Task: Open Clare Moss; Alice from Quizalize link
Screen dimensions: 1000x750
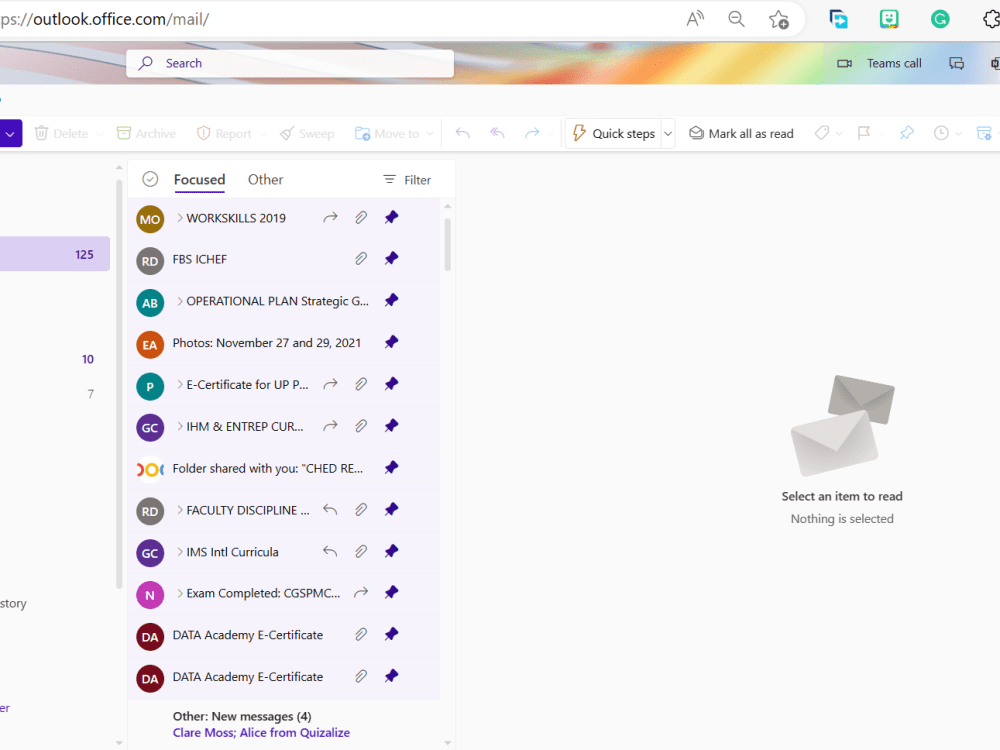Action: [x=261, y=733]
